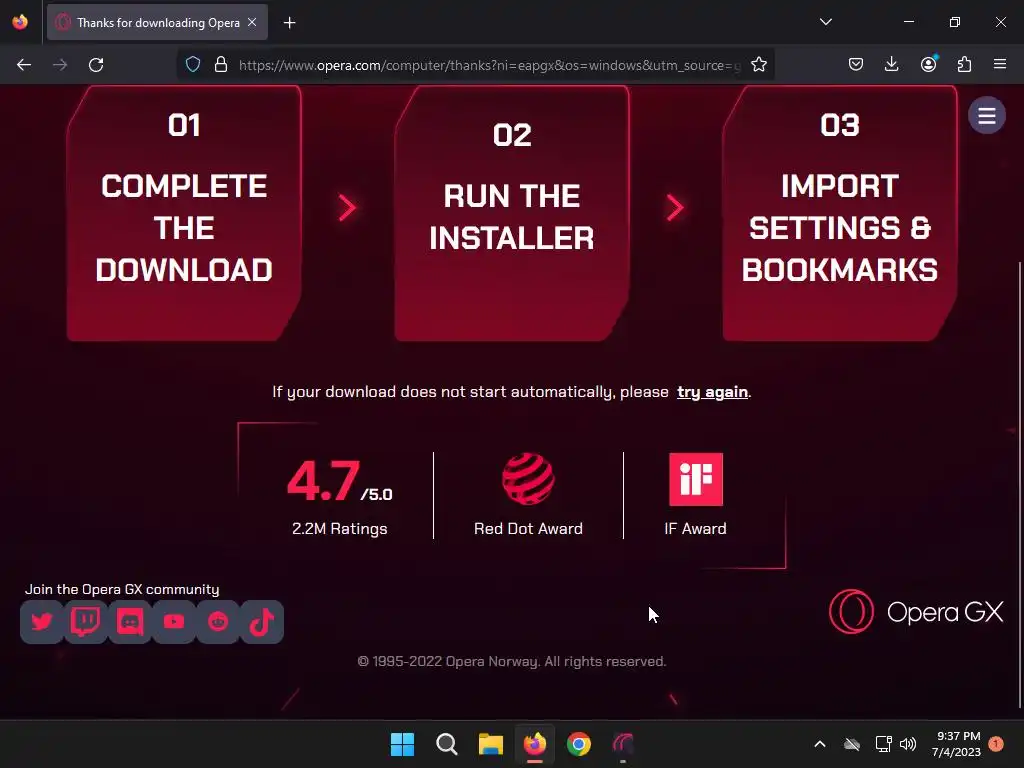1024x768 pixels.
Task: Close the Thanks for downloading Opera tab
Action: tap(252, 22)
